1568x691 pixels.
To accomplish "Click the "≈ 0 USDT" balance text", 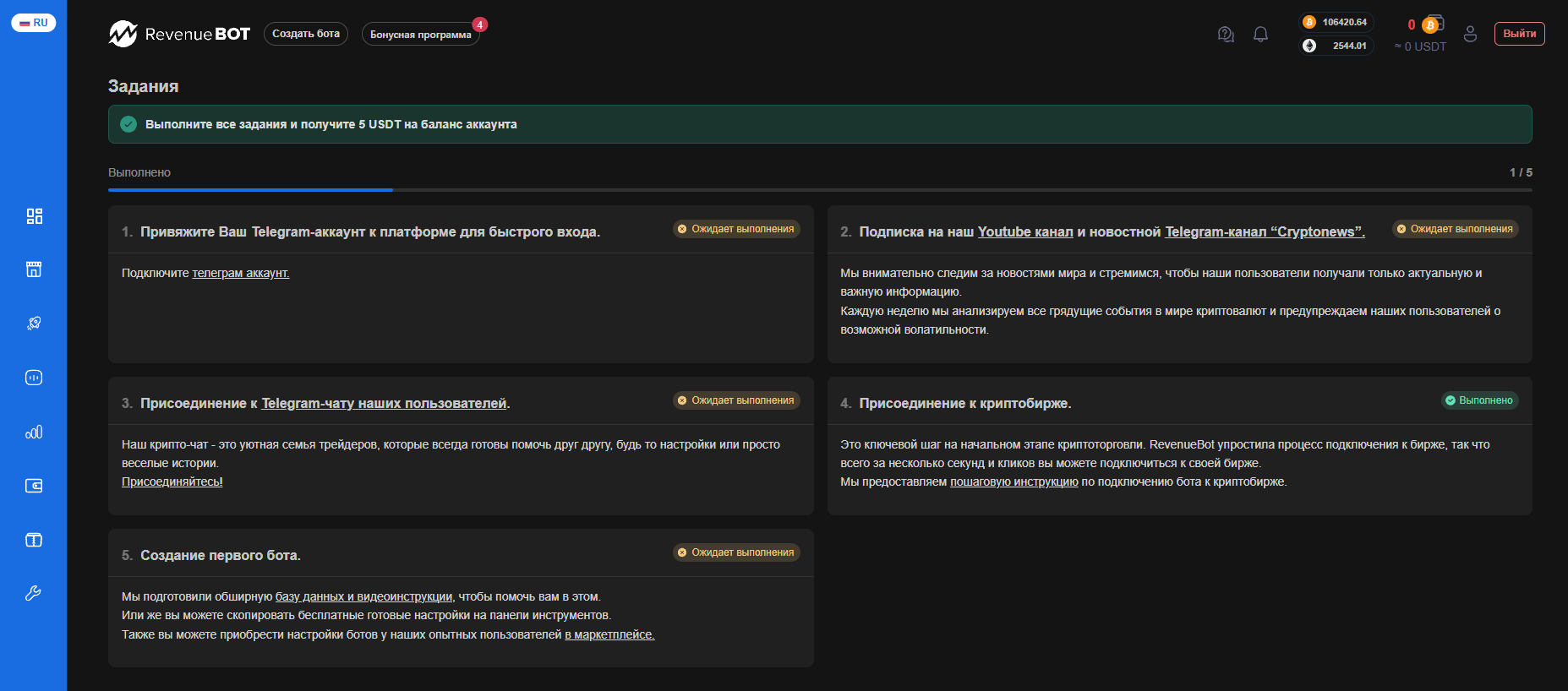I will [1420, 46].
